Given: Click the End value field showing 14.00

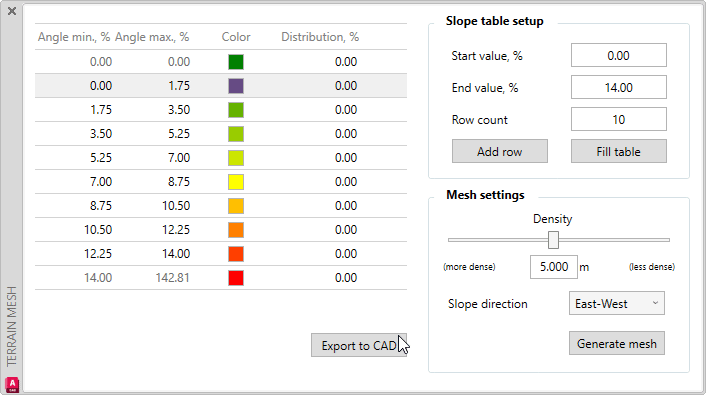Looking at the screenshot, I should coord(619,87).
